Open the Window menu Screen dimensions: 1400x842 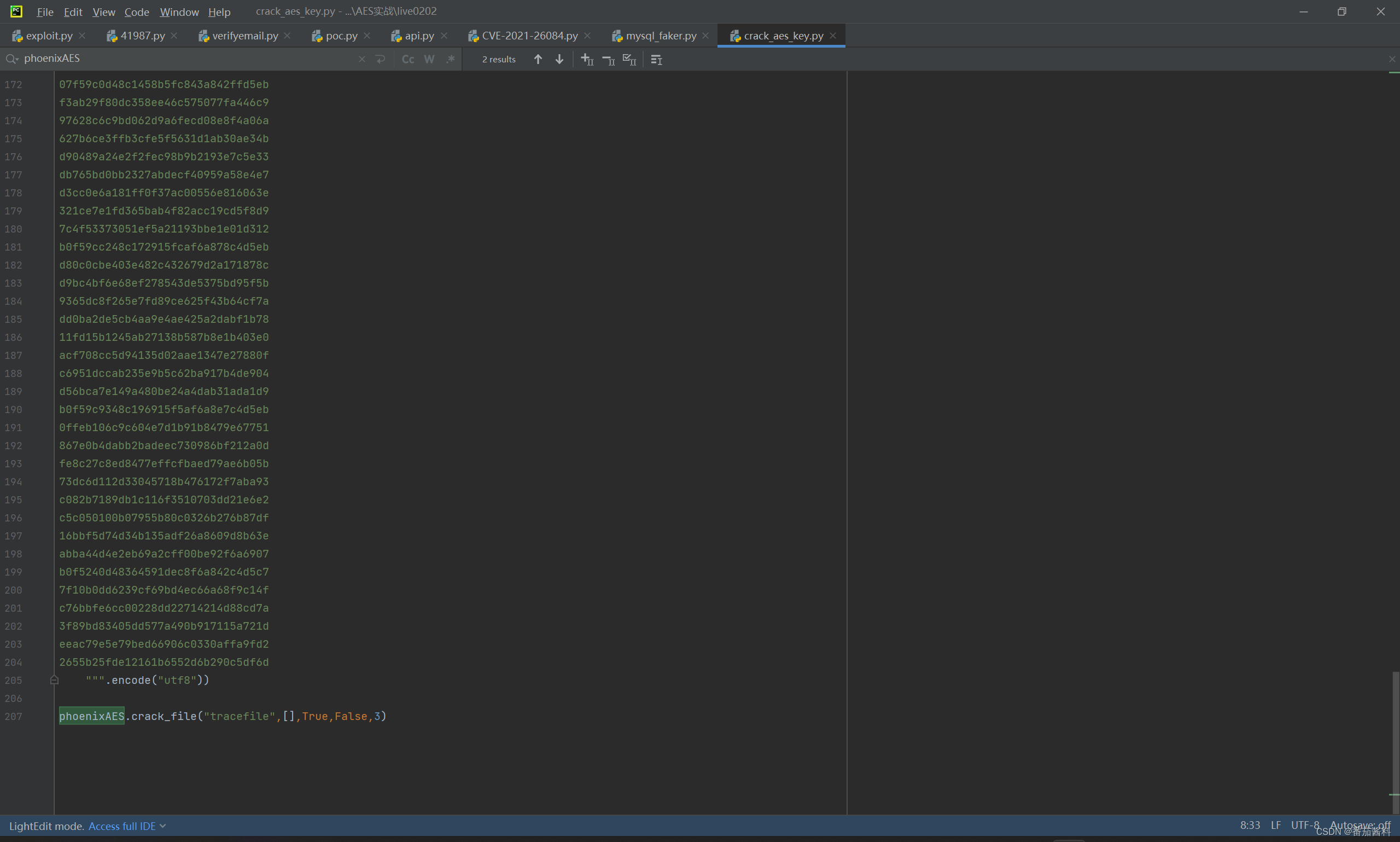179,11
